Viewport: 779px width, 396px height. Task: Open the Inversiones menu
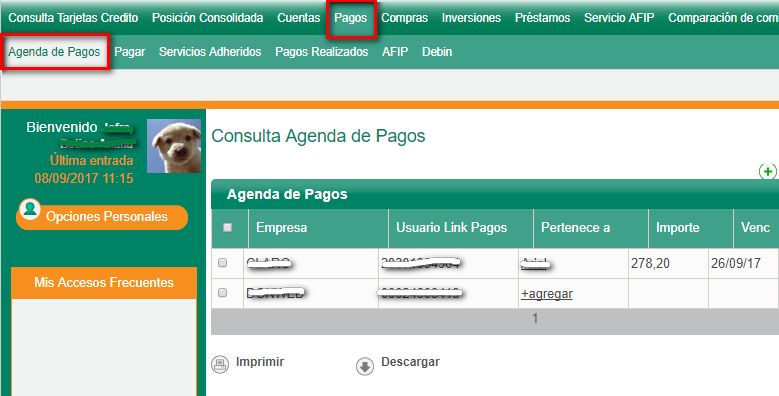(x=471, y=18)
